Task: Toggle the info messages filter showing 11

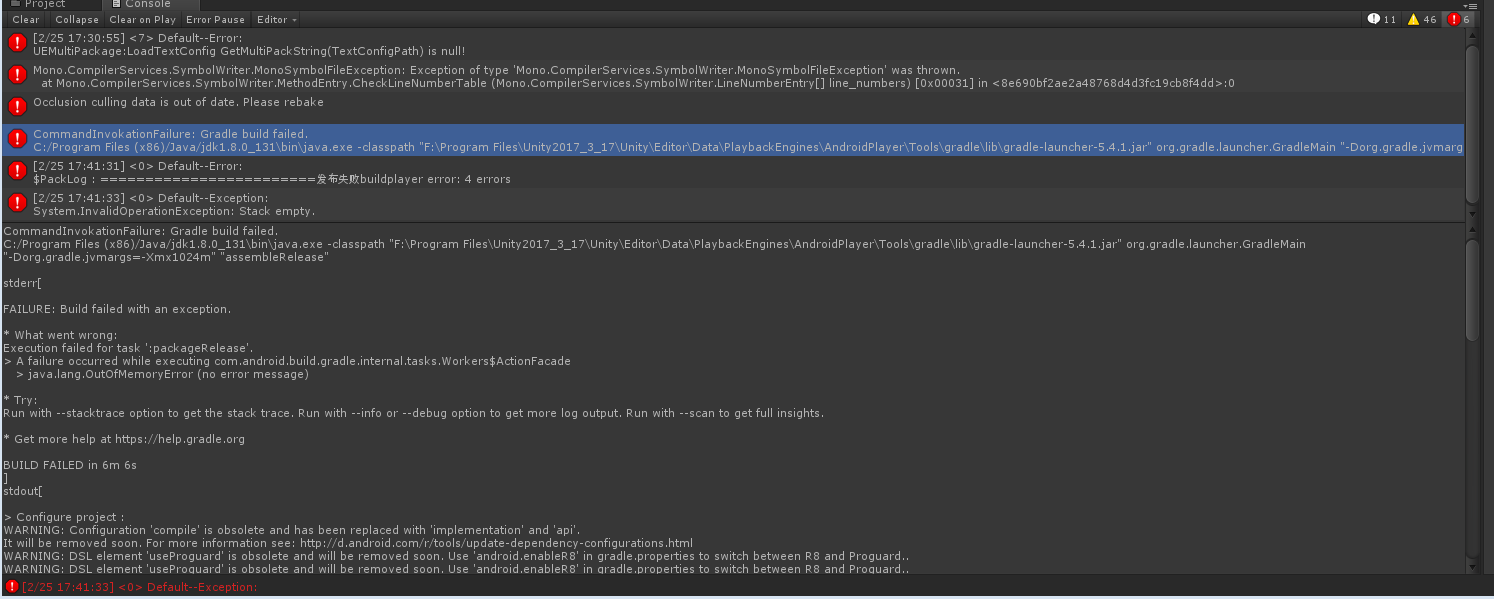Action: click(x=1380, y=18)
